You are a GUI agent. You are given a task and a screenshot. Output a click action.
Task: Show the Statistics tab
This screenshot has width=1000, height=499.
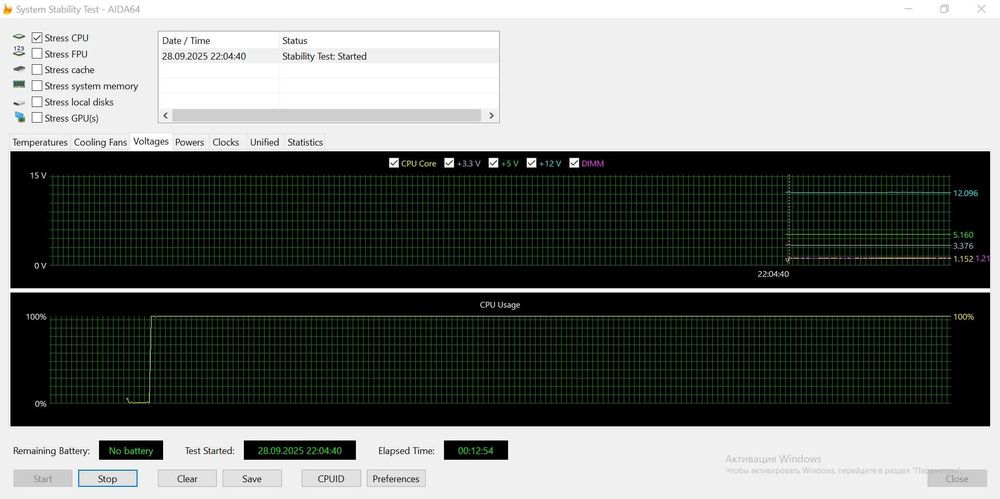pyautogui.click(x=305, y=142)
